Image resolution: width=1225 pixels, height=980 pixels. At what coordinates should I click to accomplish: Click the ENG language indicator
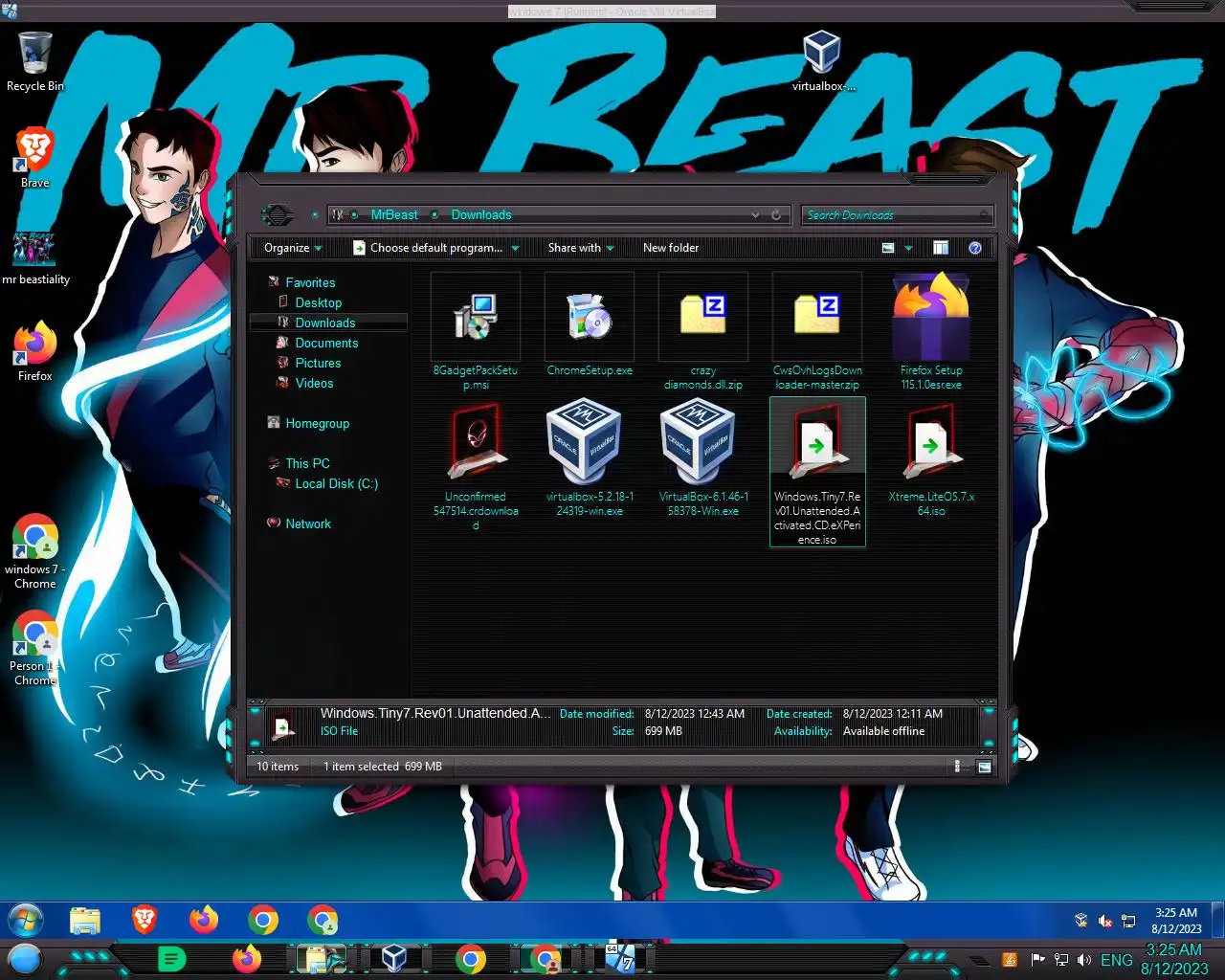1116,960
